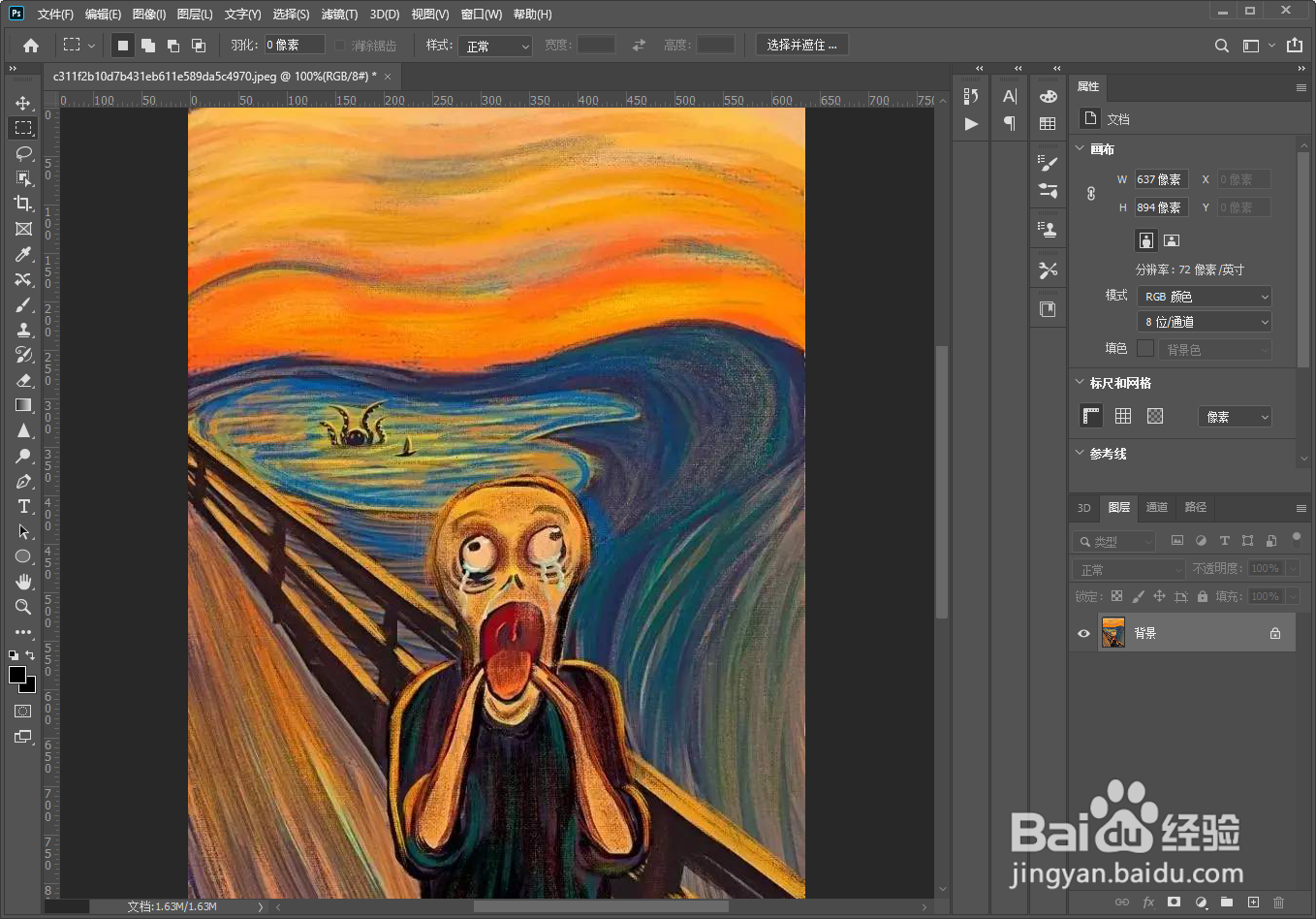Image resolution: width=1316 pixels, height=919 pixels.
Task: Click the 选择并遮住 button
Action: 801,45
